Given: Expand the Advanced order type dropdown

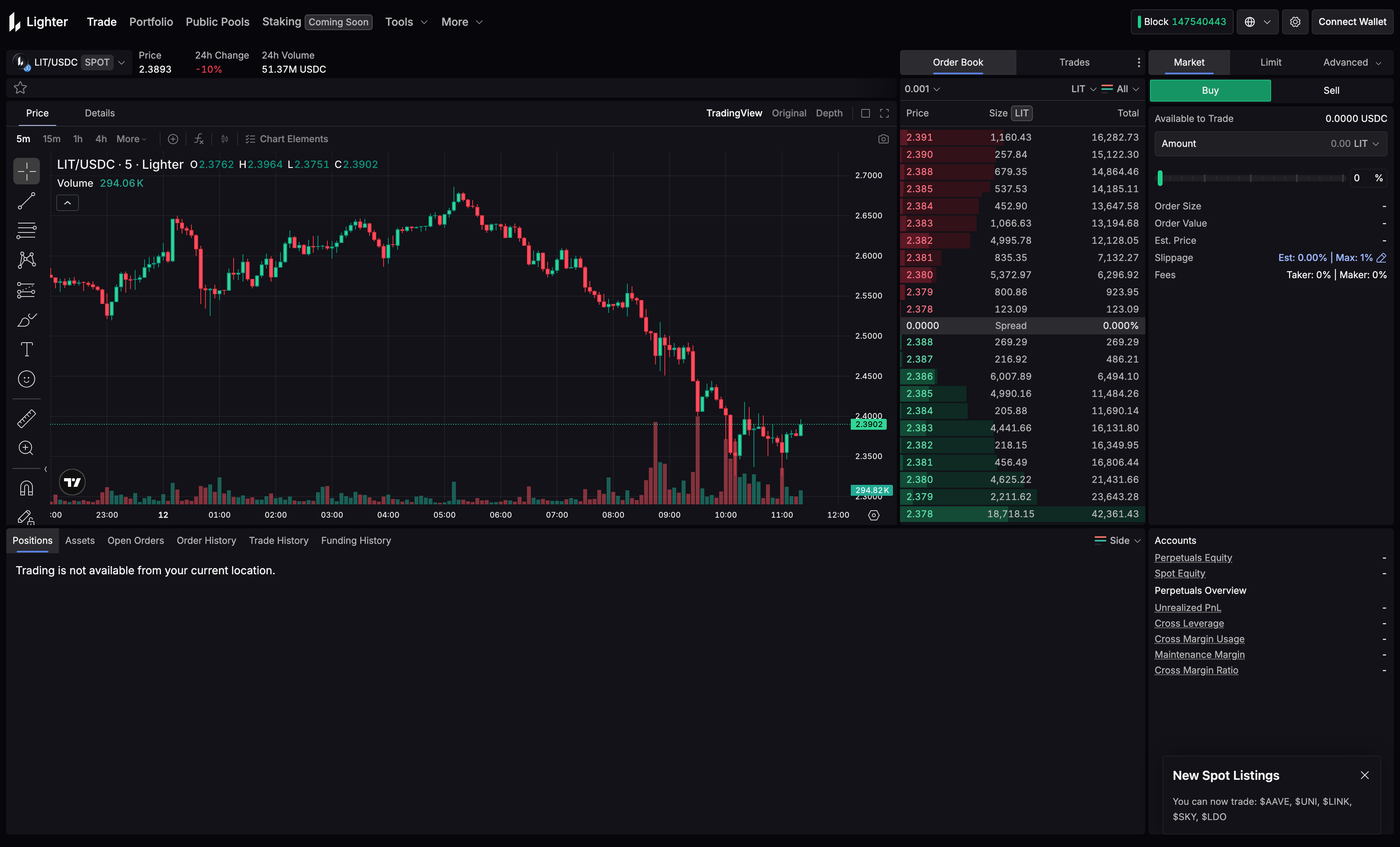Looking at the screenshot, I should pyautogui.click(x=1351, y=62).
